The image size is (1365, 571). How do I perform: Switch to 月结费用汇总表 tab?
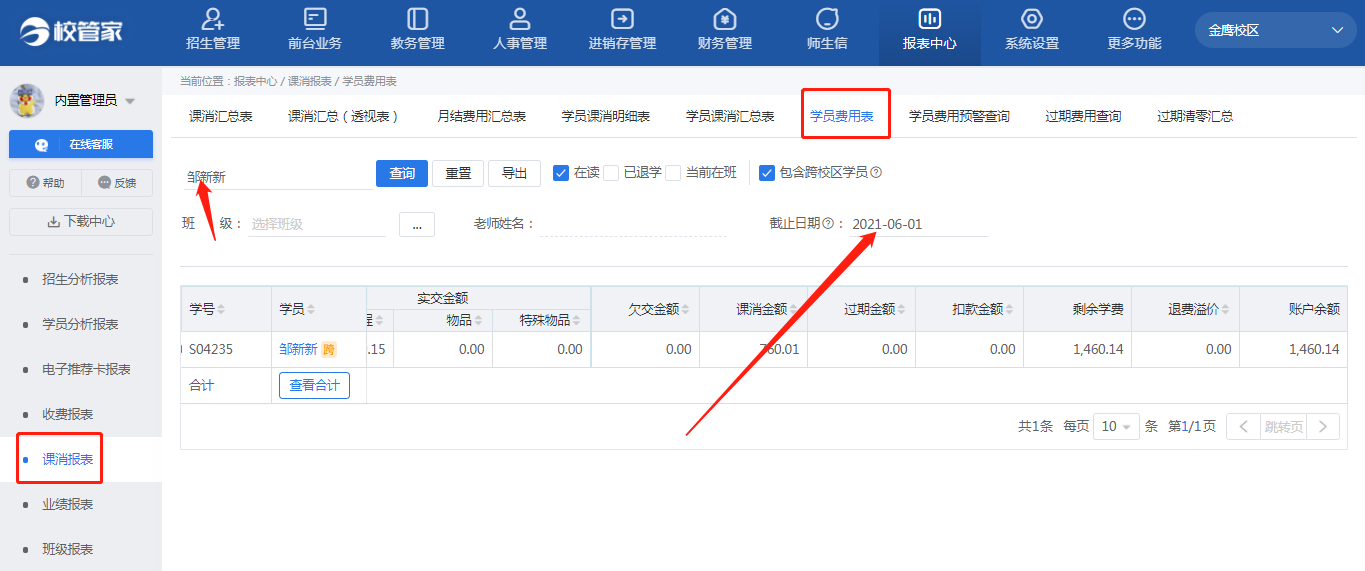pos(482,116)
